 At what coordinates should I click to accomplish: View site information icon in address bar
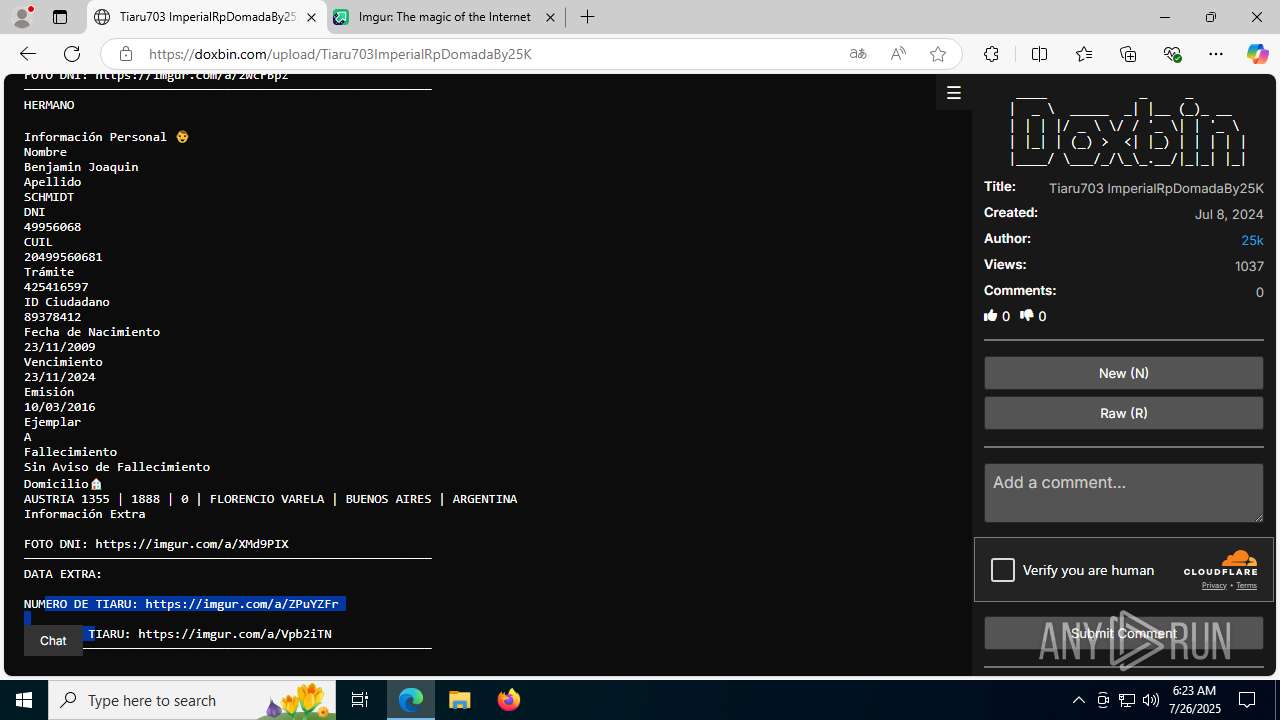point(125,54)
